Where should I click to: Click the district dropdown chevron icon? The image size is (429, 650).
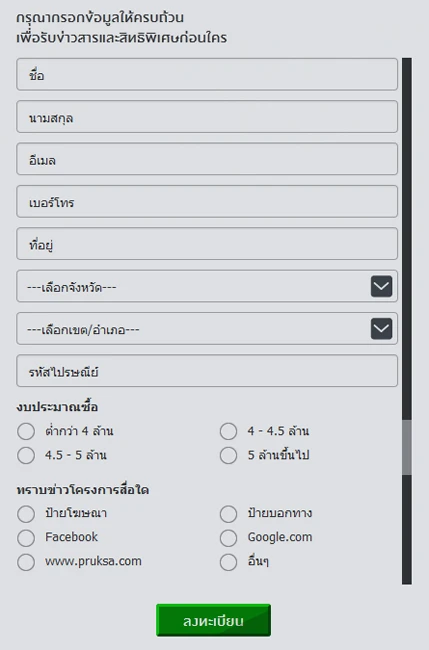381,329
